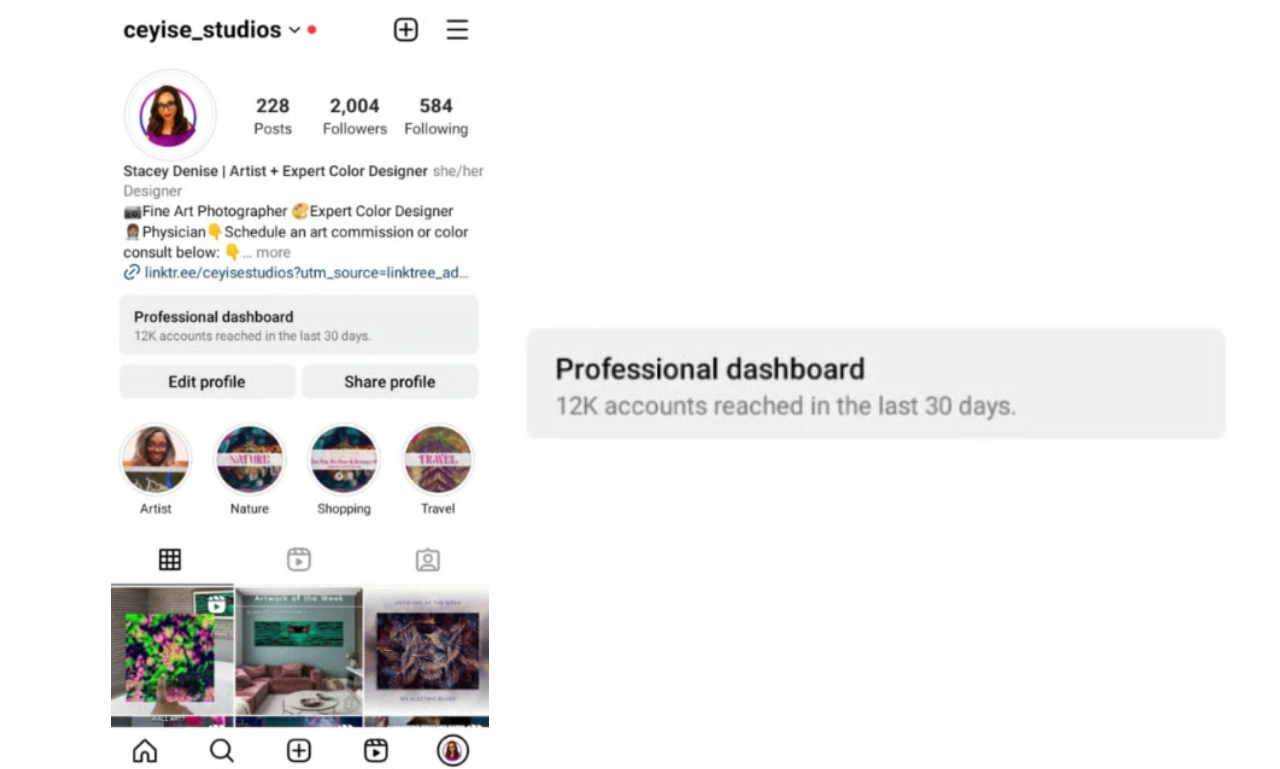Open the Professional dashboard panel in profile

click(299, 325)
